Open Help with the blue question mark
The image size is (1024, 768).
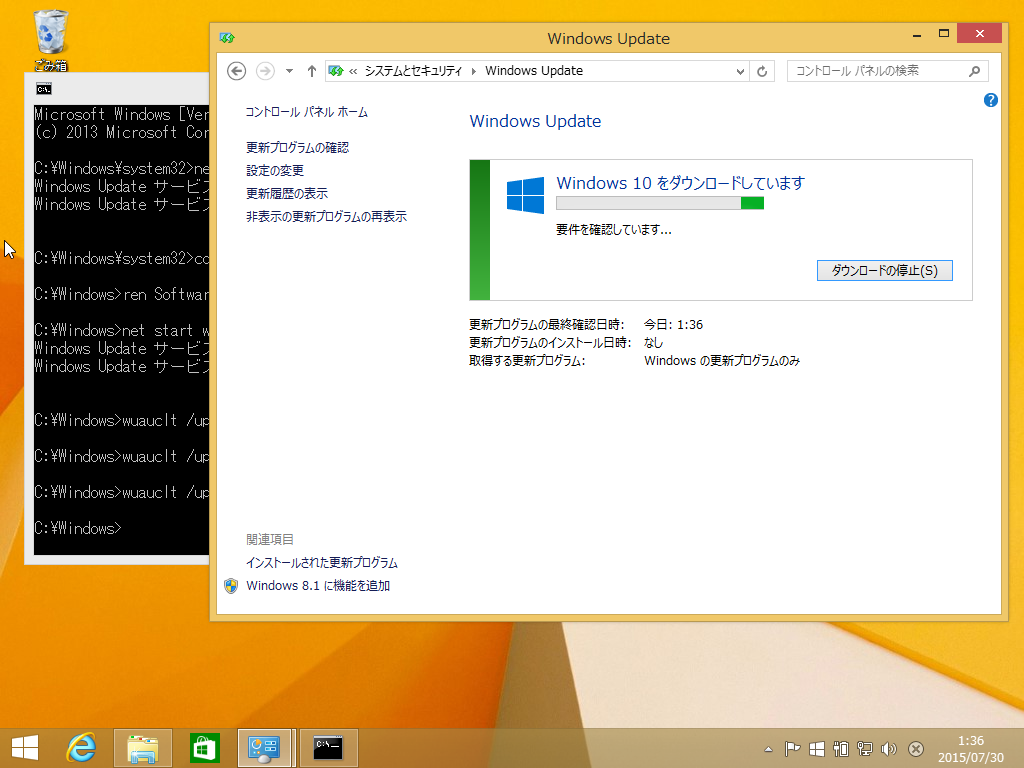tap(991, 100)
